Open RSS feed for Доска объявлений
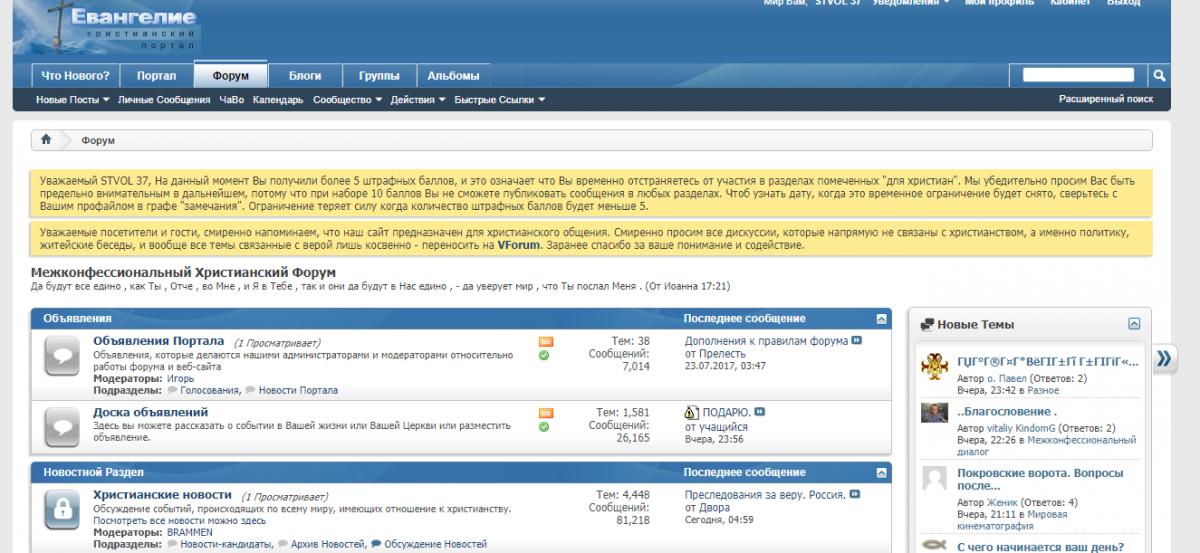The image size is (1200, 553). coord(545,412)
